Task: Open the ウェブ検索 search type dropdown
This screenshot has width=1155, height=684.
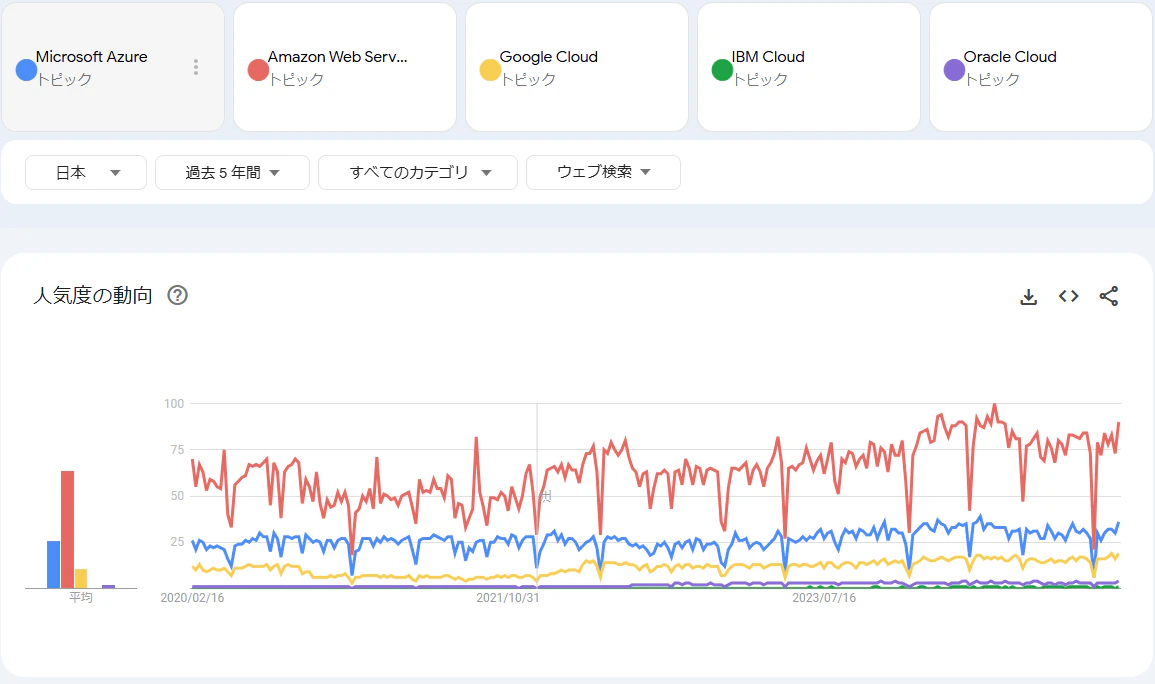Action: point(603,172)
